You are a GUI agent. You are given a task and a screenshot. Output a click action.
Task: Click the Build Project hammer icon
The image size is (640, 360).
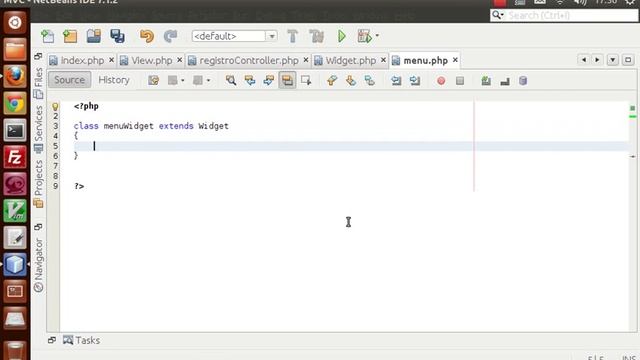[x=293, y=36]
